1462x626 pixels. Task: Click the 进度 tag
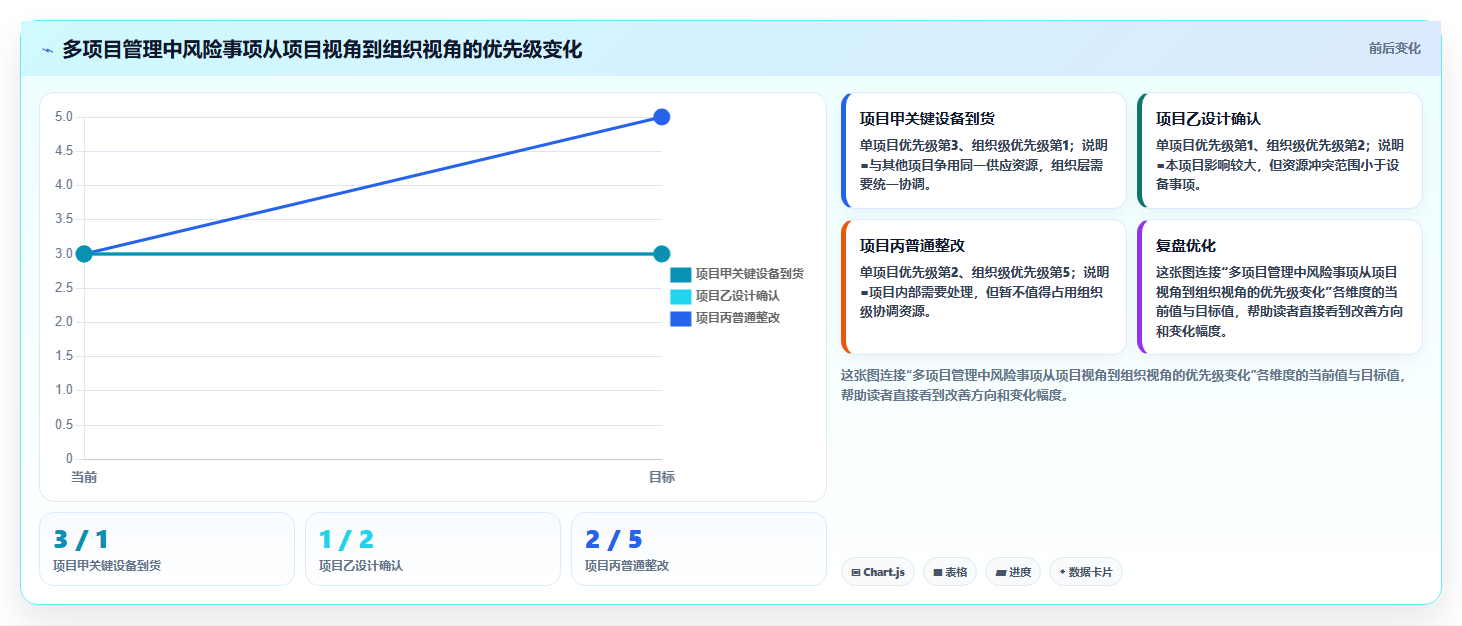click(1013, 572)
